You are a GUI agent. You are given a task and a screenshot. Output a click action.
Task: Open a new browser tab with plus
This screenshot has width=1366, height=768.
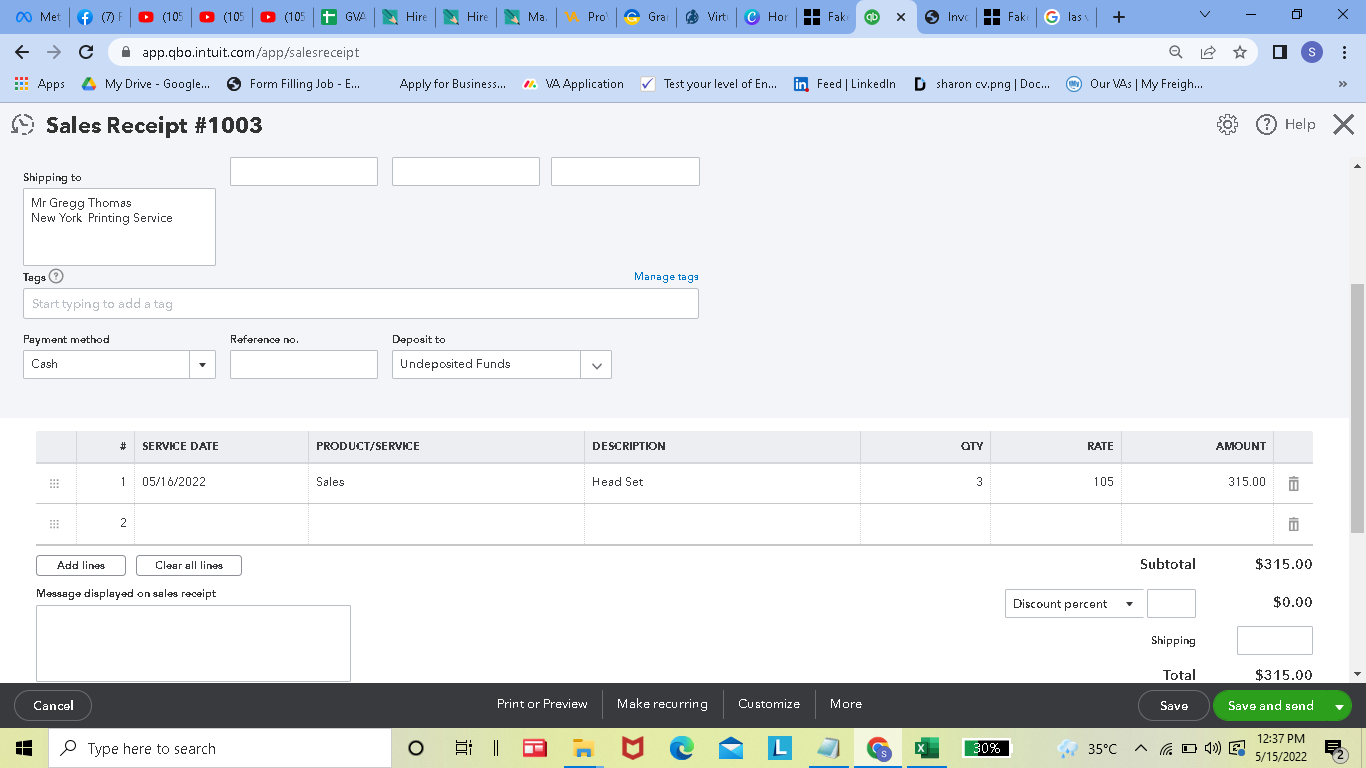point(1119,17)
